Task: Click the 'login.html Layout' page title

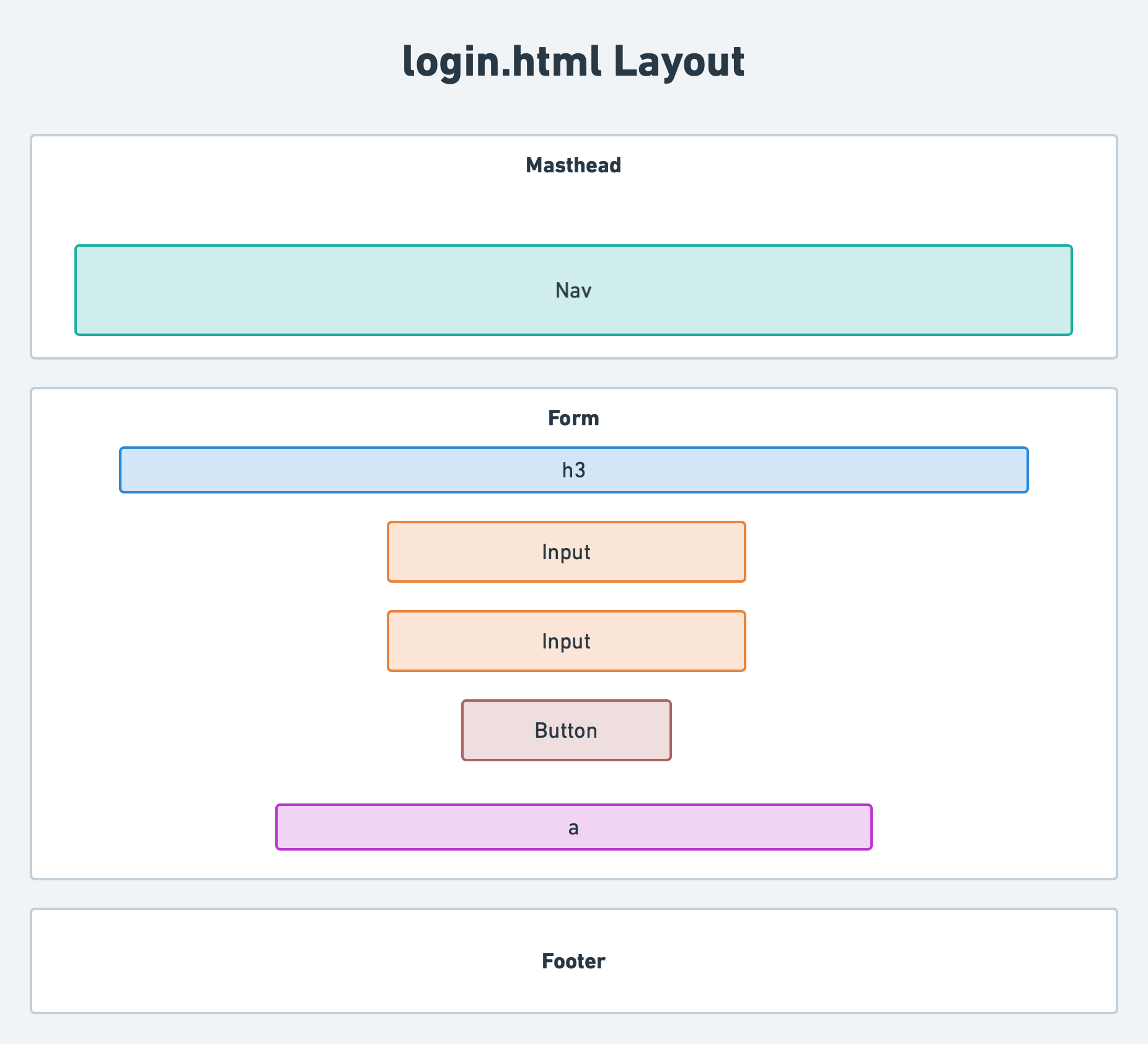Action: point(573,62)
